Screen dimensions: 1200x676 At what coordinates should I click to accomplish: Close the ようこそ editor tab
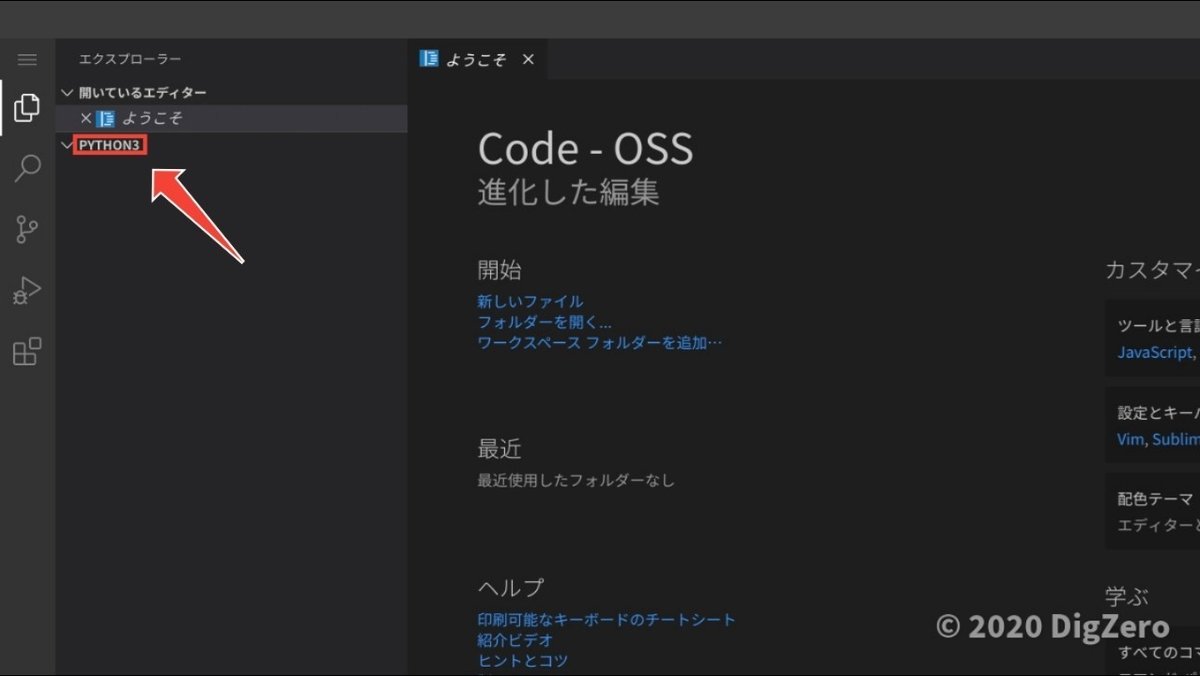528,60
